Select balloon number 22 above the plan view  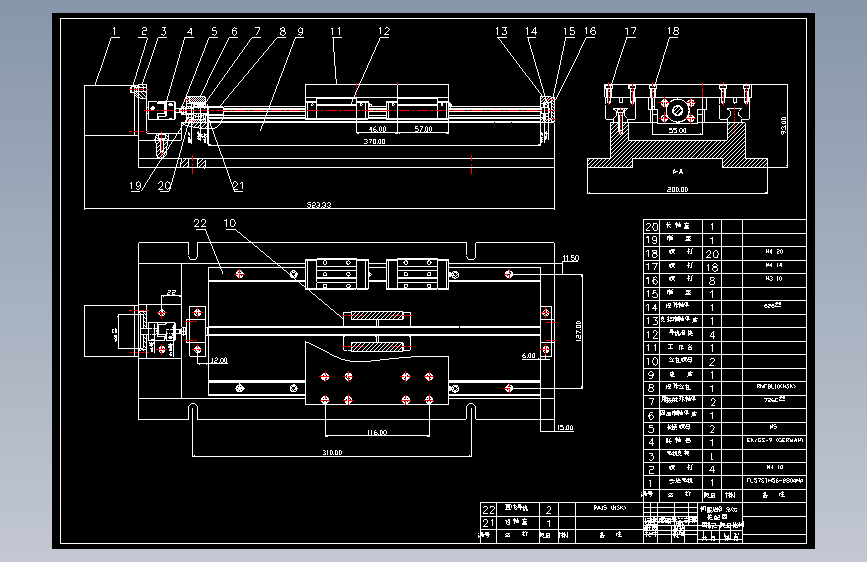pos(200,223)
